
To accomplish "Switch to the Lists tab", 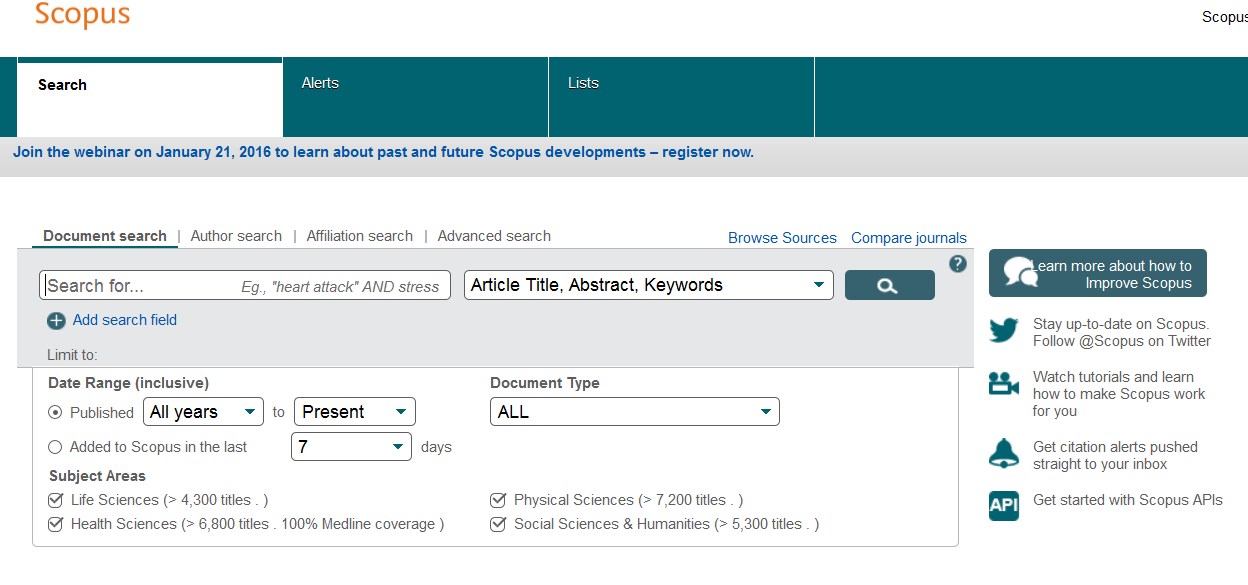I will point(682,97).
